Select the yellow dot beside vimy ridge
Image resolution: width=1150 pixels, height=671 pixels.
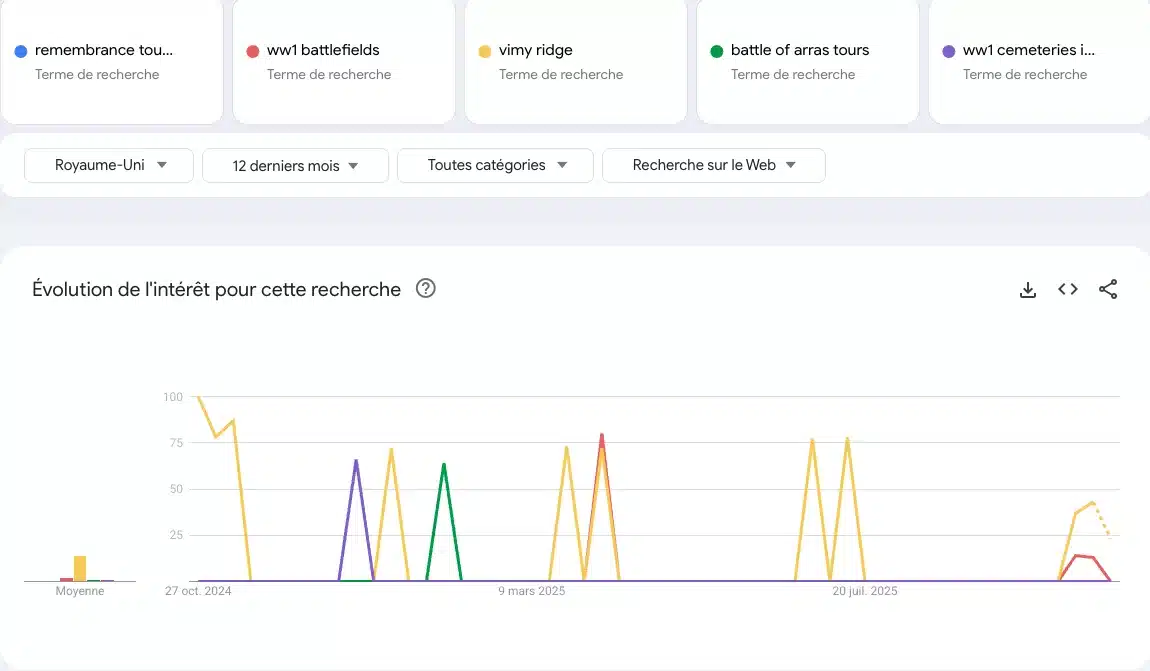(x=483, y=50)
